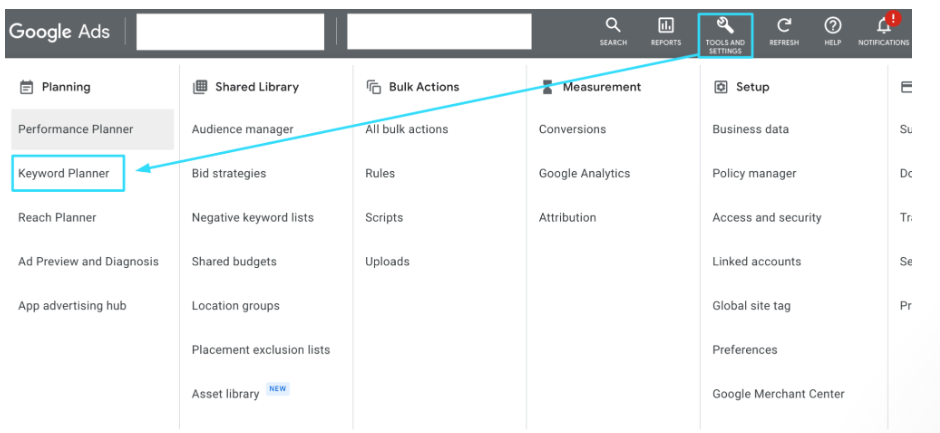Viewport: 940px width, 433px height.
Task: Open Google Merchant Center
Action: click(778, 394)
